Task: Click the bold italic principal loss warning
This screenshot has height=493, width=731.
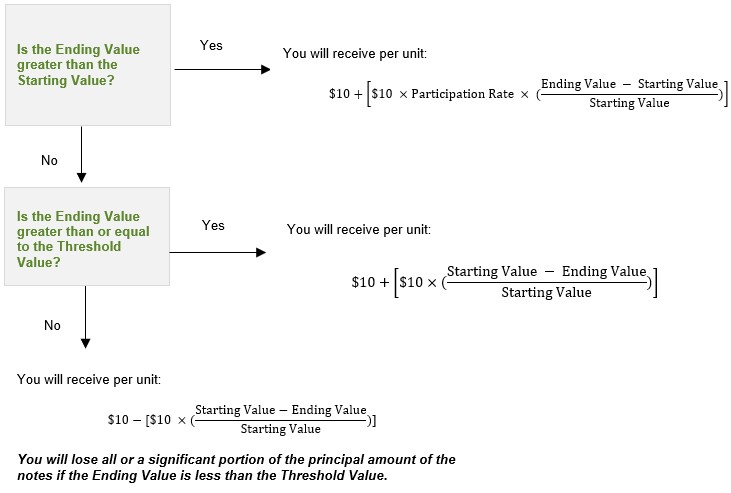Action: click(x=236, y=467)
